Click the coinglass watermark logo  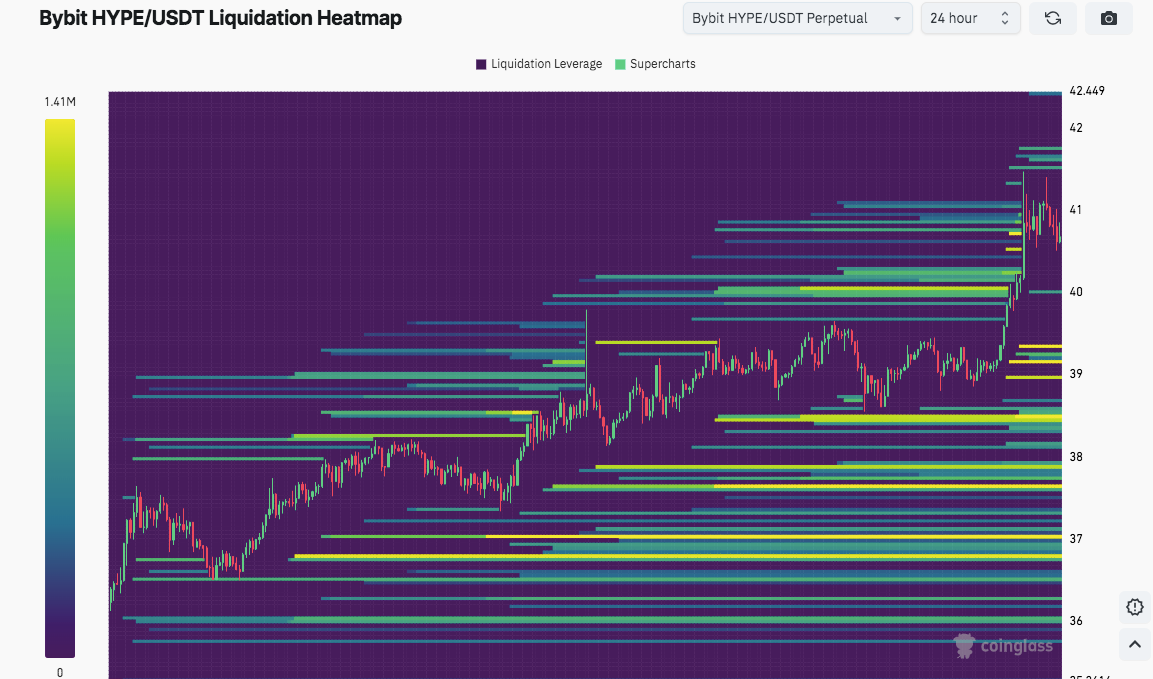point(1003,646)
